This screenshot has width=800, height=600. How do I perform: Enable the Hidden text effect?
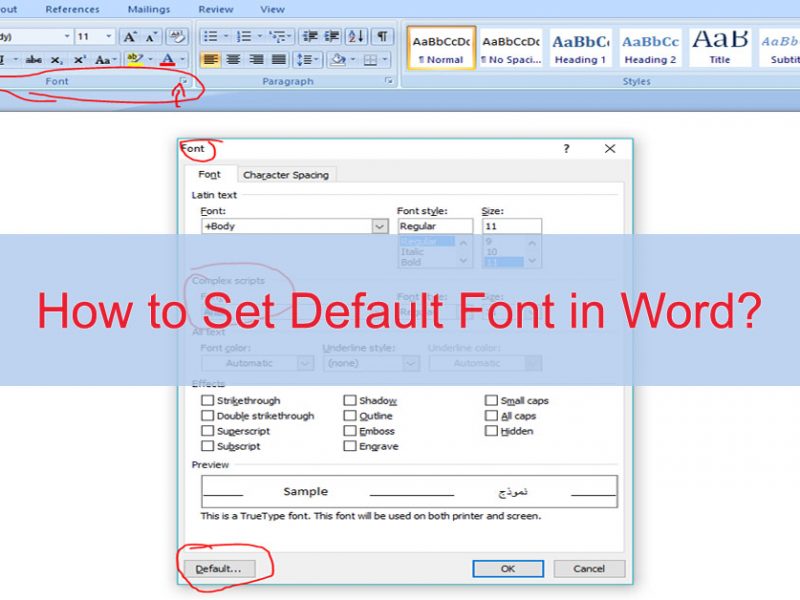coord(491,431)
